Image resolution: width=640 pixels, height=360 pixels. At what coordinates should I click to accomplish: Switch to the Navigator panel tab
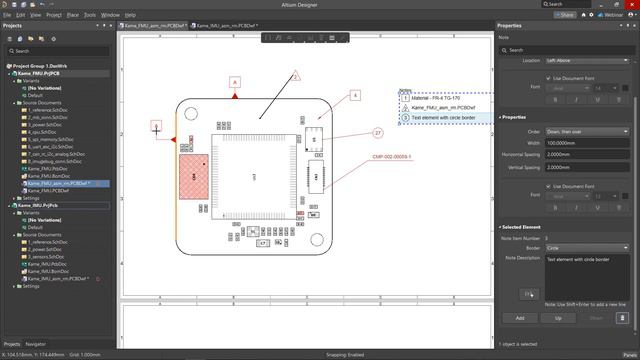pyautogui.click(x=36, y=344)
